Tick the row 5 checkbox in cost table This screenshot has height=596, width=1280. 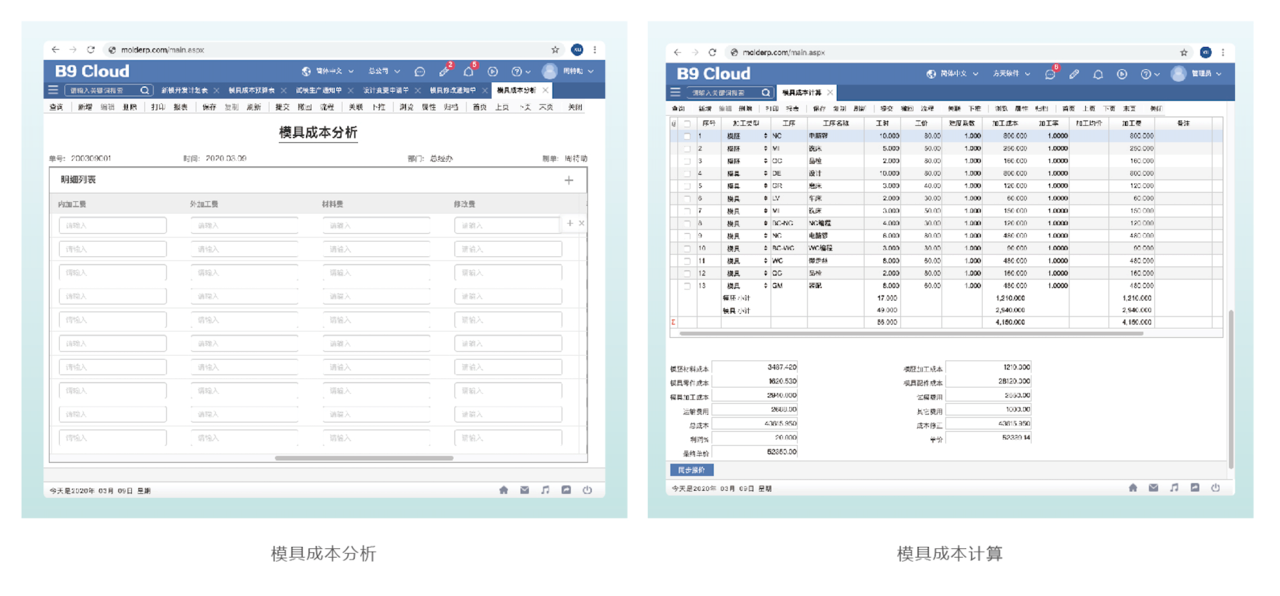[686, 186]
